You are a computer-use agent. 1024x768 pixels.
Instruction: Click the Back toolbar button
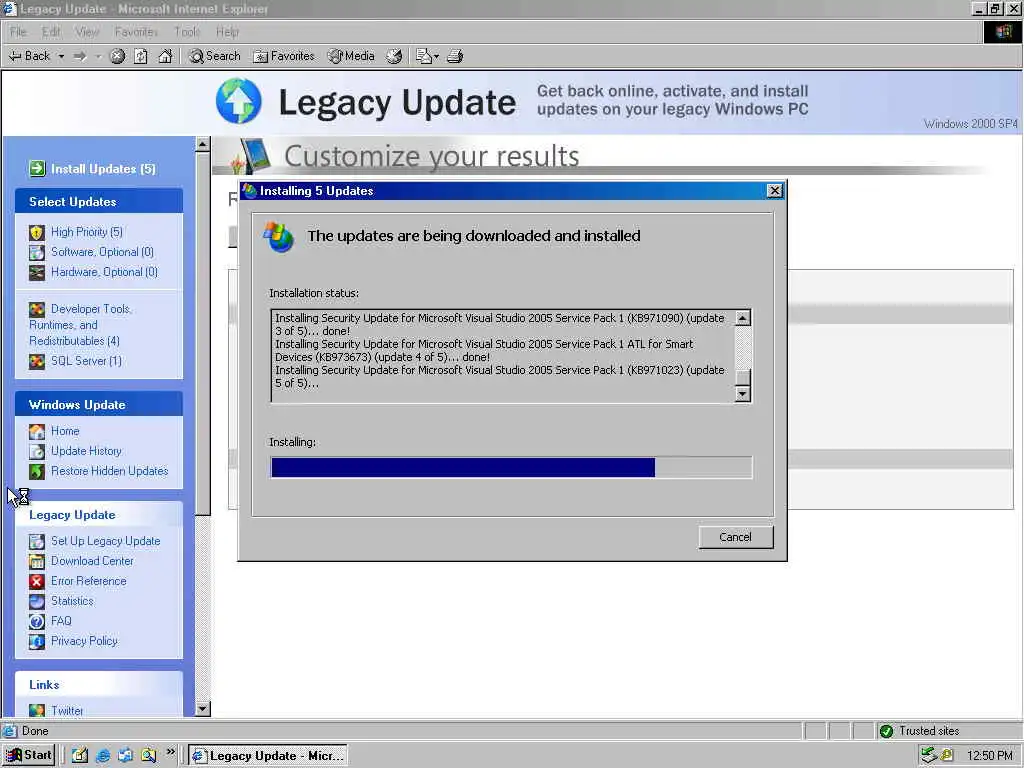click(30, 56)
